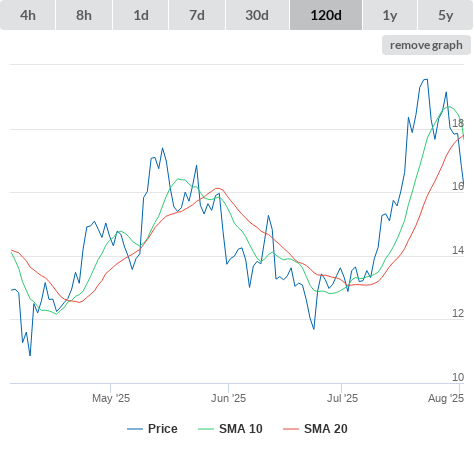The height and width of the screenshot is (455, 474).
Task: Select the 8h time range tab
Action: 84,15
